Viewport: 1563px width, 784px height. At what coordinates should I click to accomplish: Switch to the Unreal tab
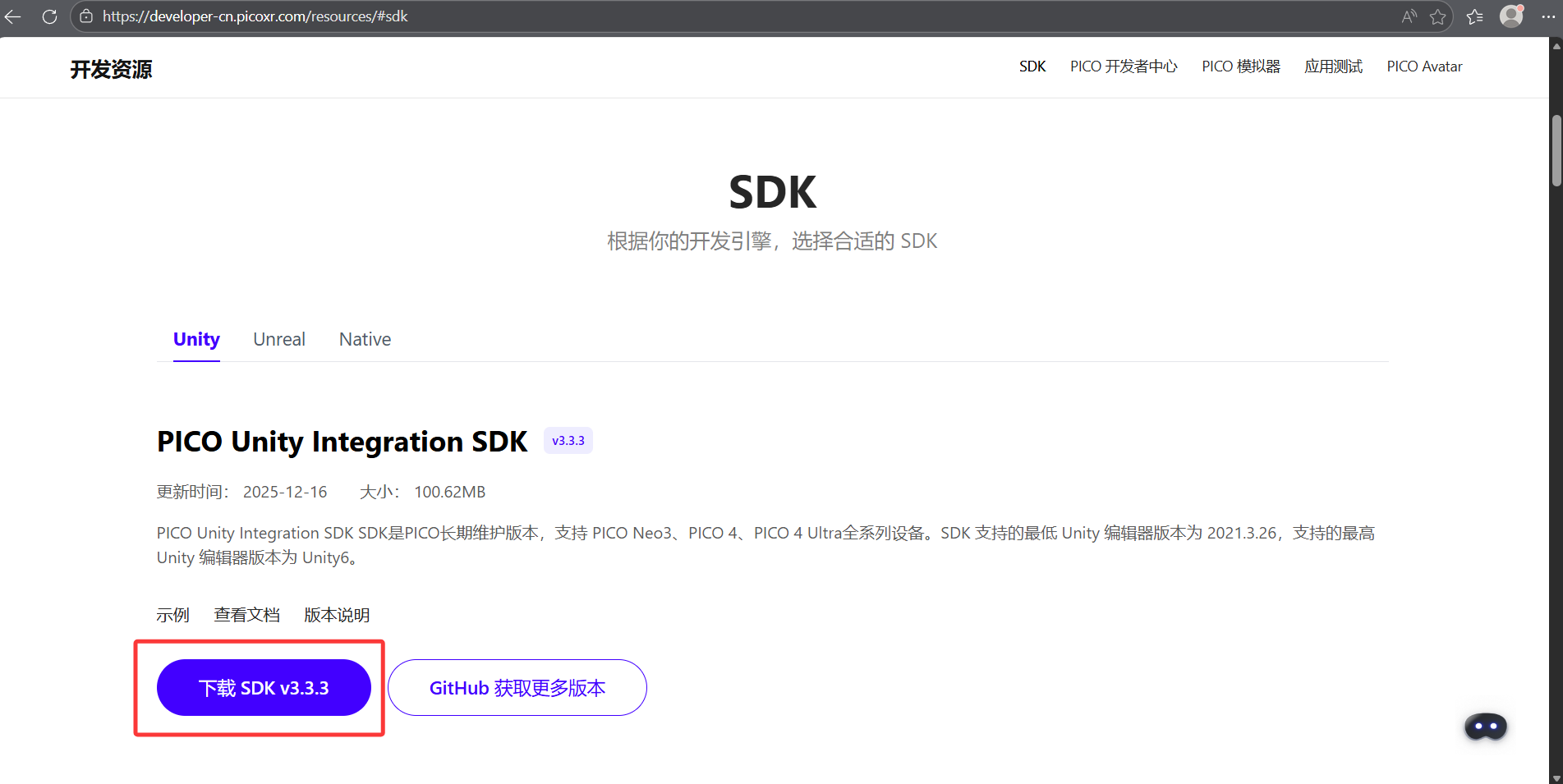coord(279,340)
